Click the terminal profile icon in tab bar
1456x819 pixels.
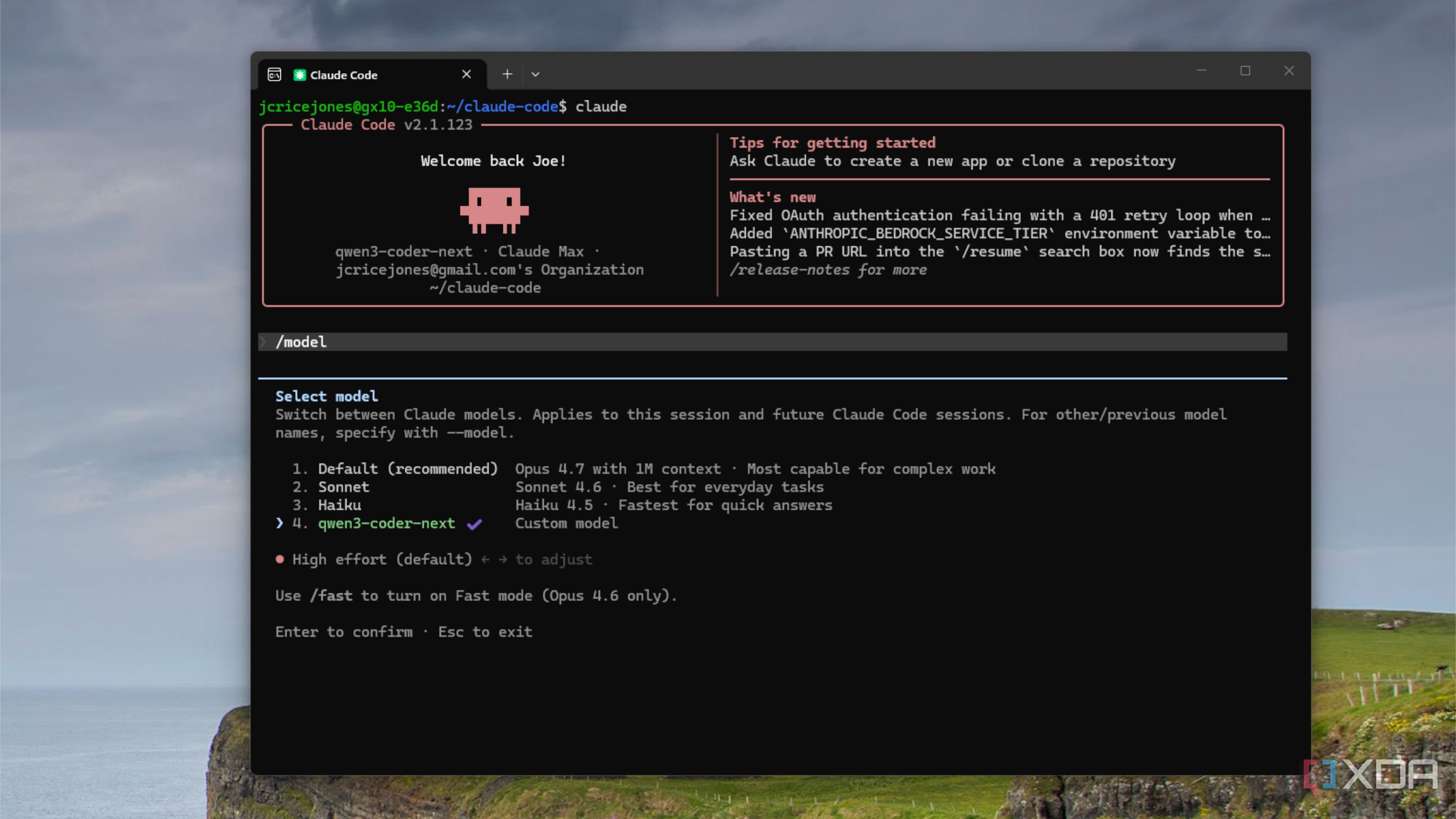(x=274, y=75)
